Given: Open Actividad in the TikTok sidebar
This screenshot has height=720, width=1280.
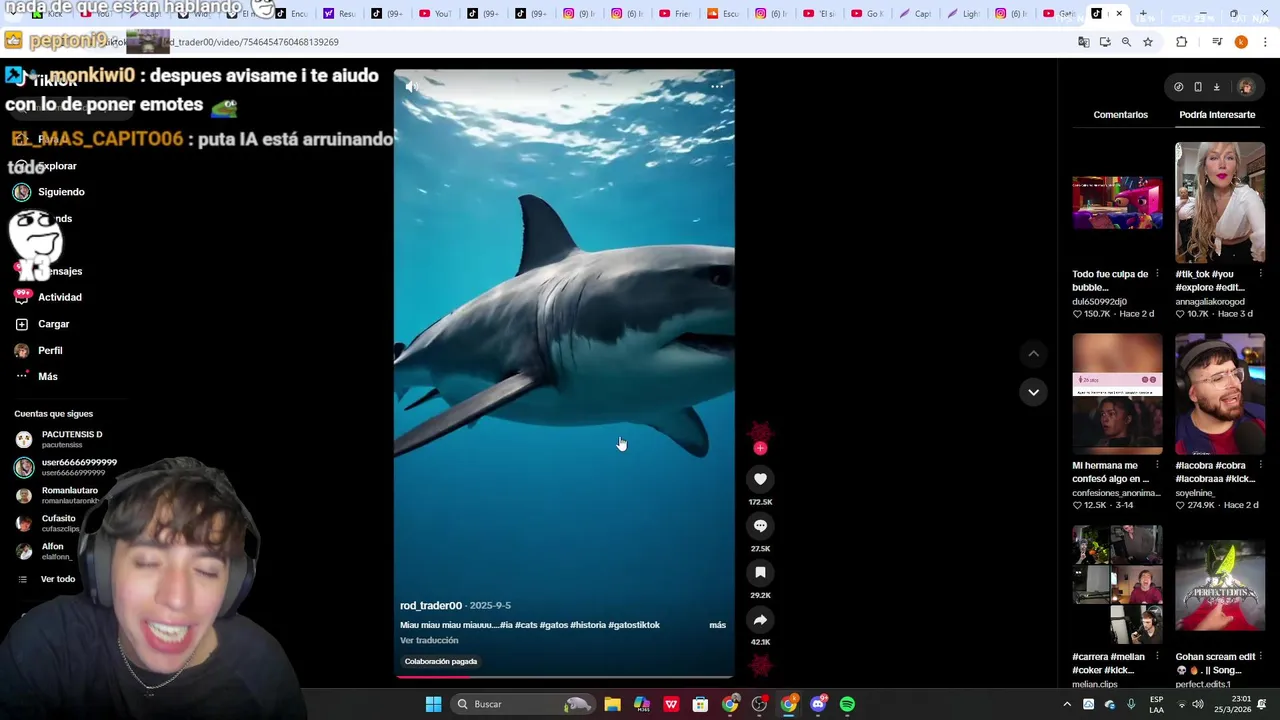Looking at the screenshot, I should (x=48, y=297).
